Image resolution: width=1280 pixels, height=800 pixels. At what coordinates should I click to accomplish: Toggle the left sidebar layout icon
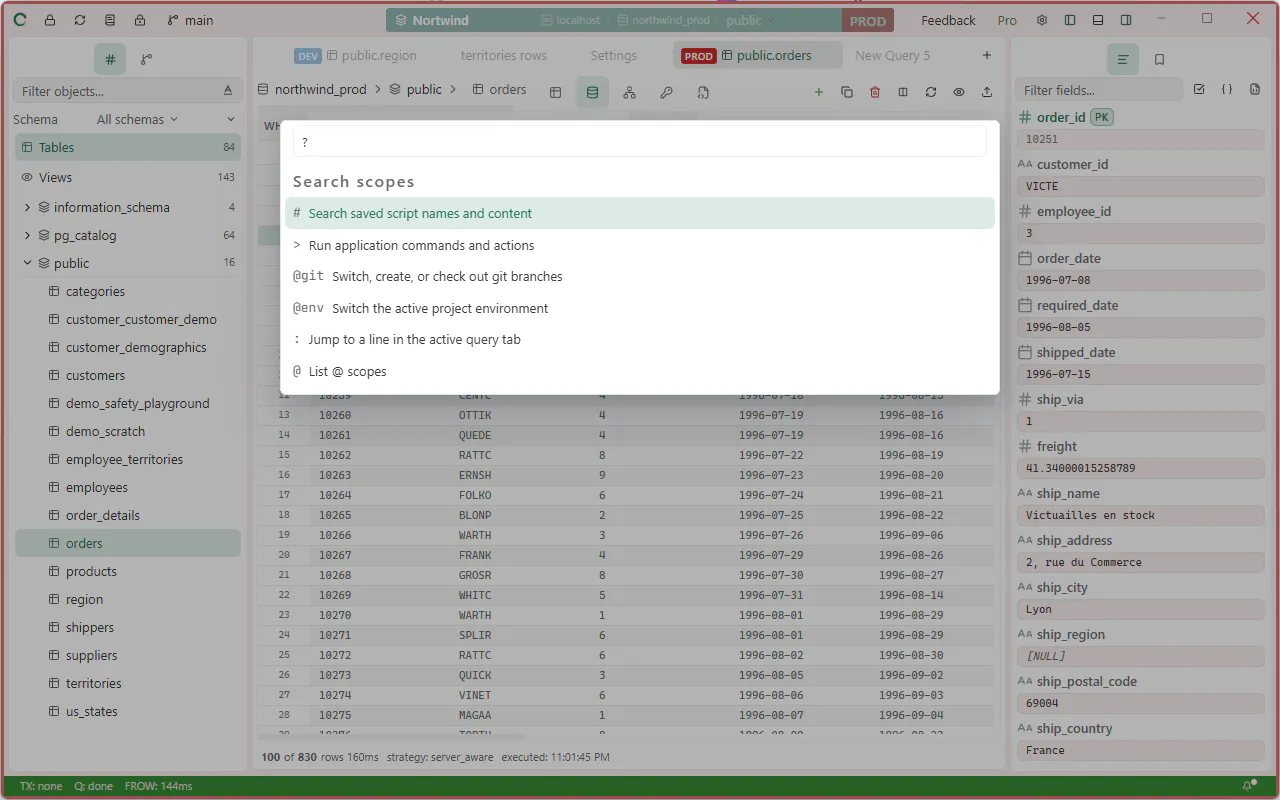coord(1070,20)
